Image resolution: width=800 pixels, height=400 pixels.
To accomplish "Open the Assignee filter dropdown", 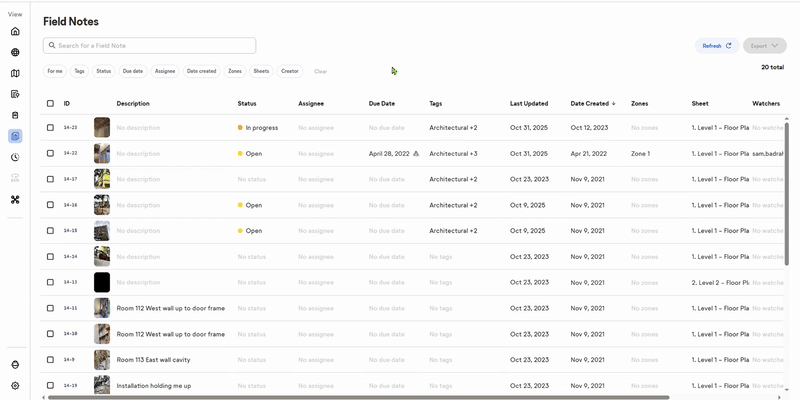I will point(165,71).
